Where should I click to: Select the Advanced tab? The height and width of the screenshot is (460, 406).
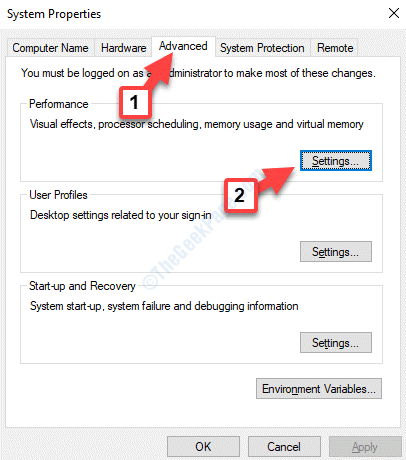[183, 46]
